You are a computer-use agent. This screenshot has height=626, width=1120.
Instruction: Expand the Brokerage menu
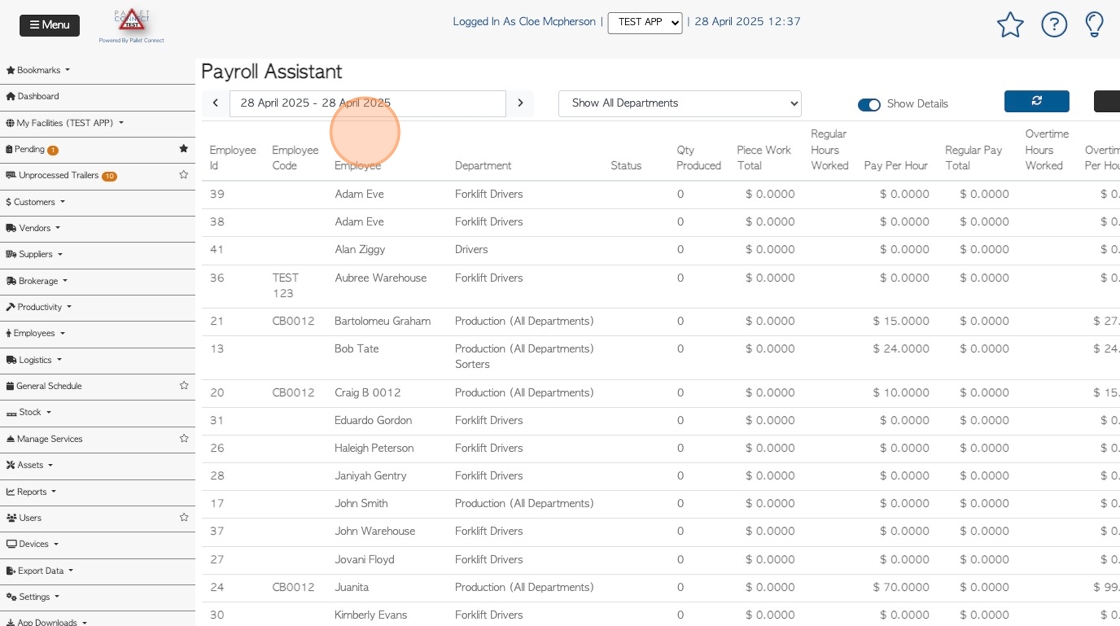[36, 281]
